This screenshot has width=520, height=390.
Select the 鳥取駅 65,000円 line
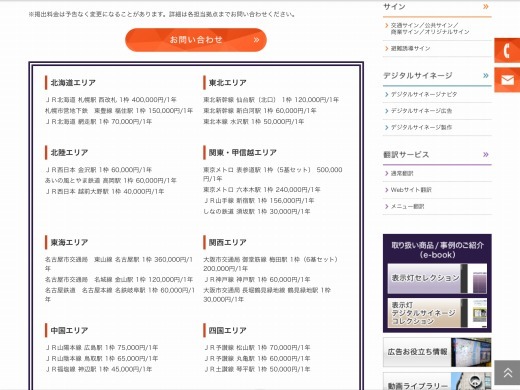pyautogui.click(x=102, y=359)
